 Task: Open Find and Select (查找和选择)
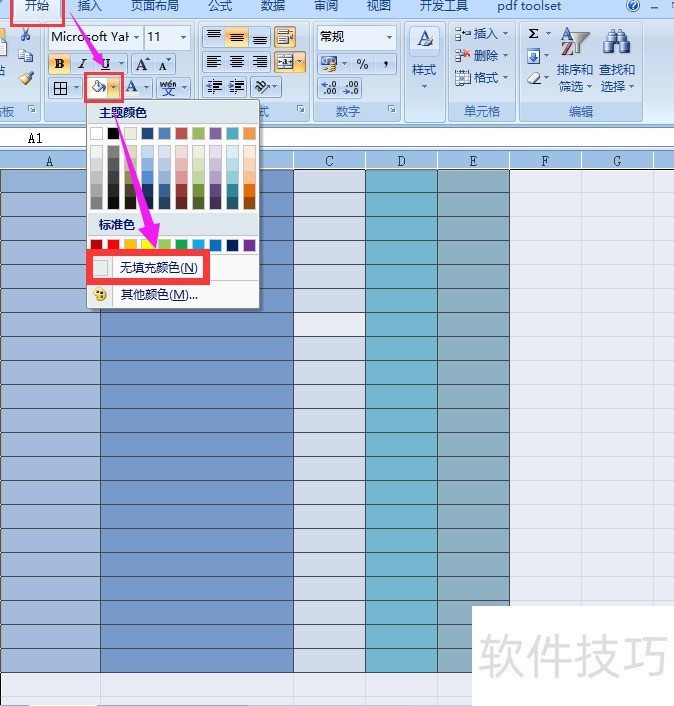click(617, 59)
